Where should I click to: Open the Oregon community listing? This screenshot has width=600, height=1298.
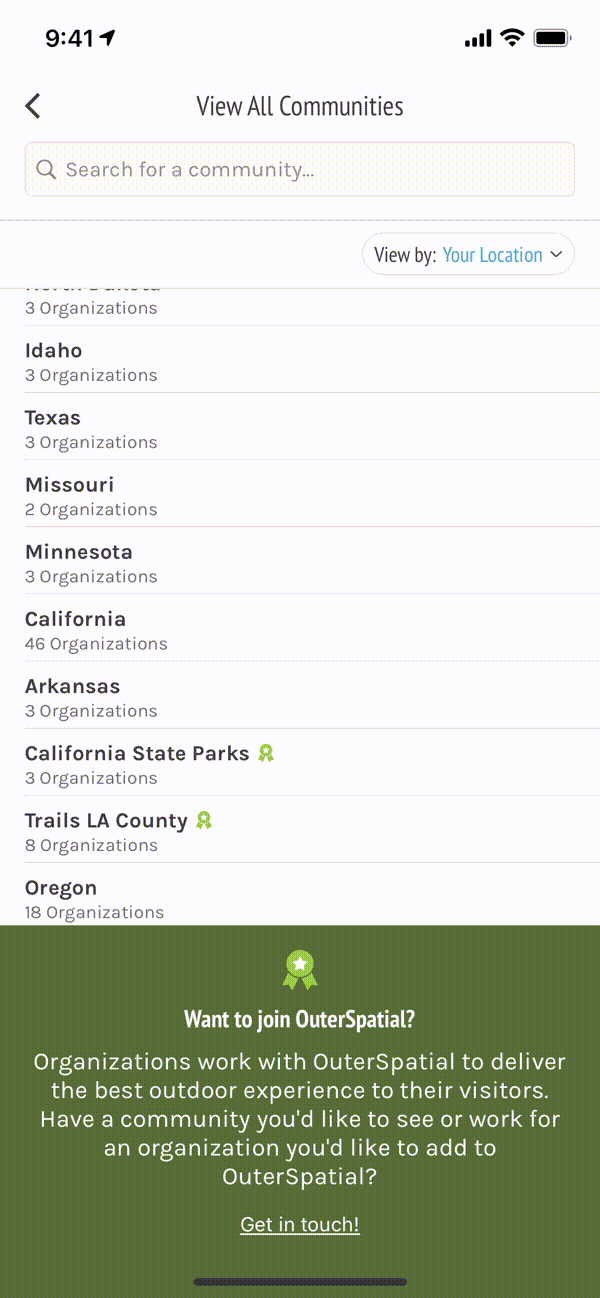pyautogui.click(x=61, y=888)
